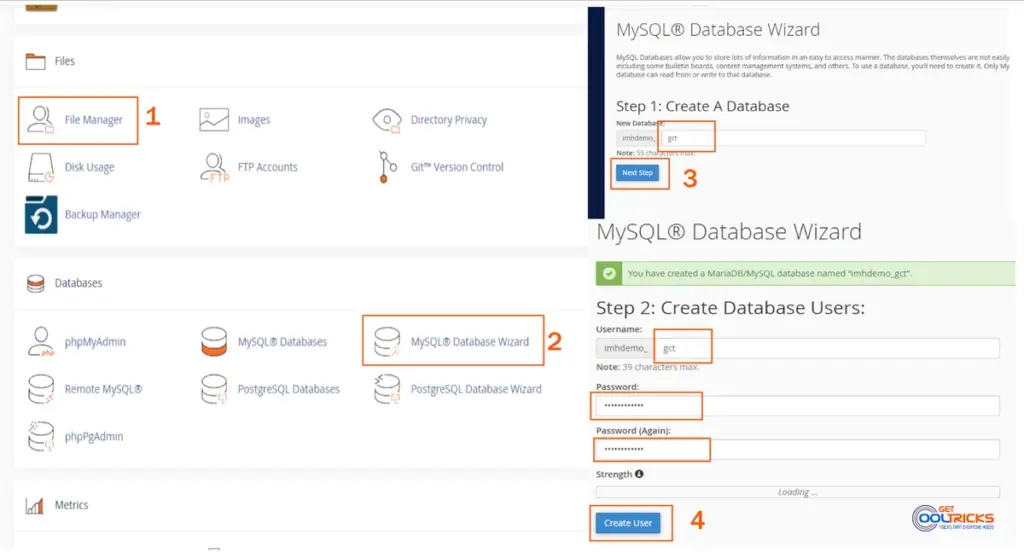Open PostgreSQL Databases icon

215,389
